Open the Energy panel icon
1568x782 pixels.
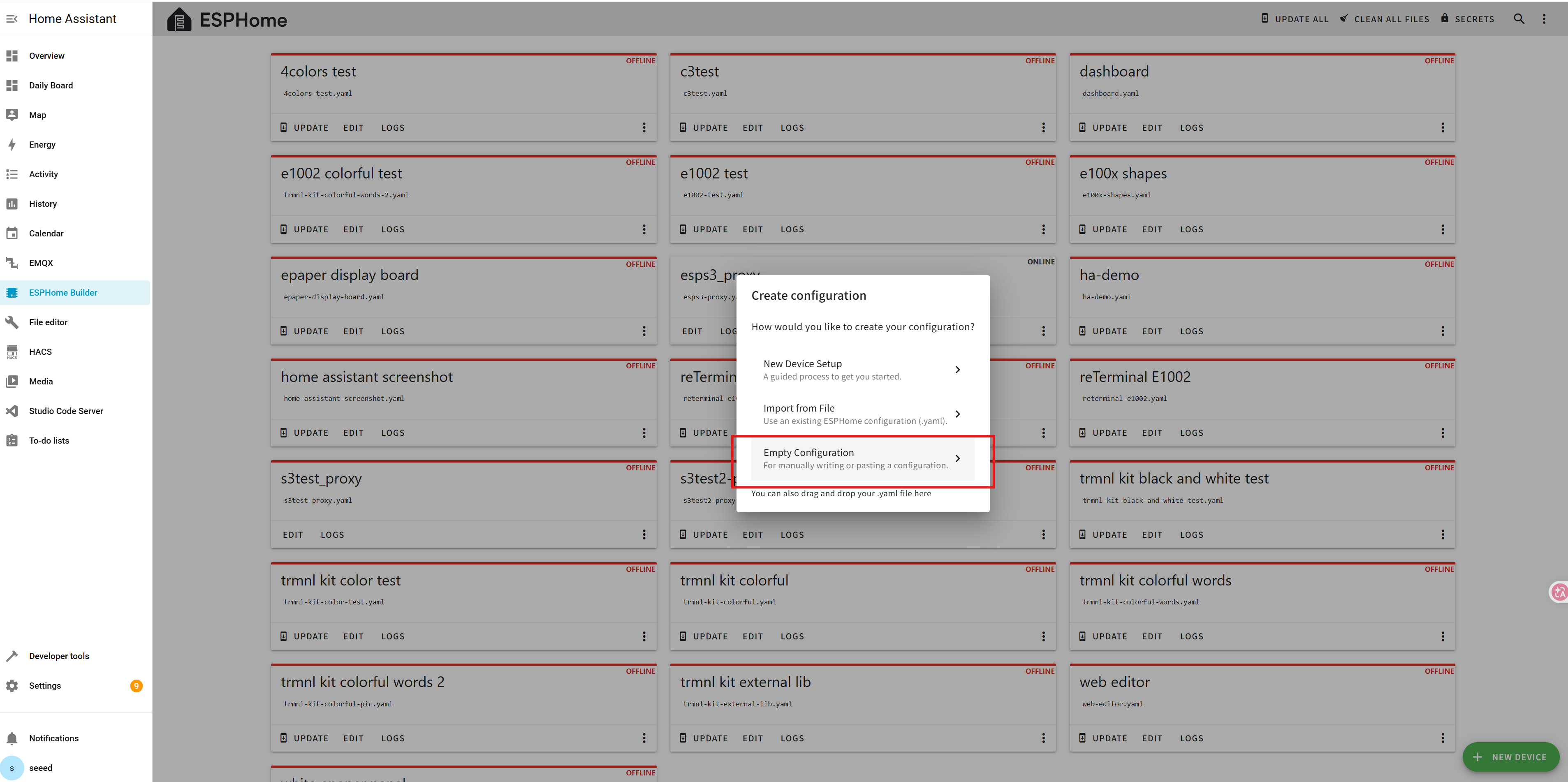(12, 144)
